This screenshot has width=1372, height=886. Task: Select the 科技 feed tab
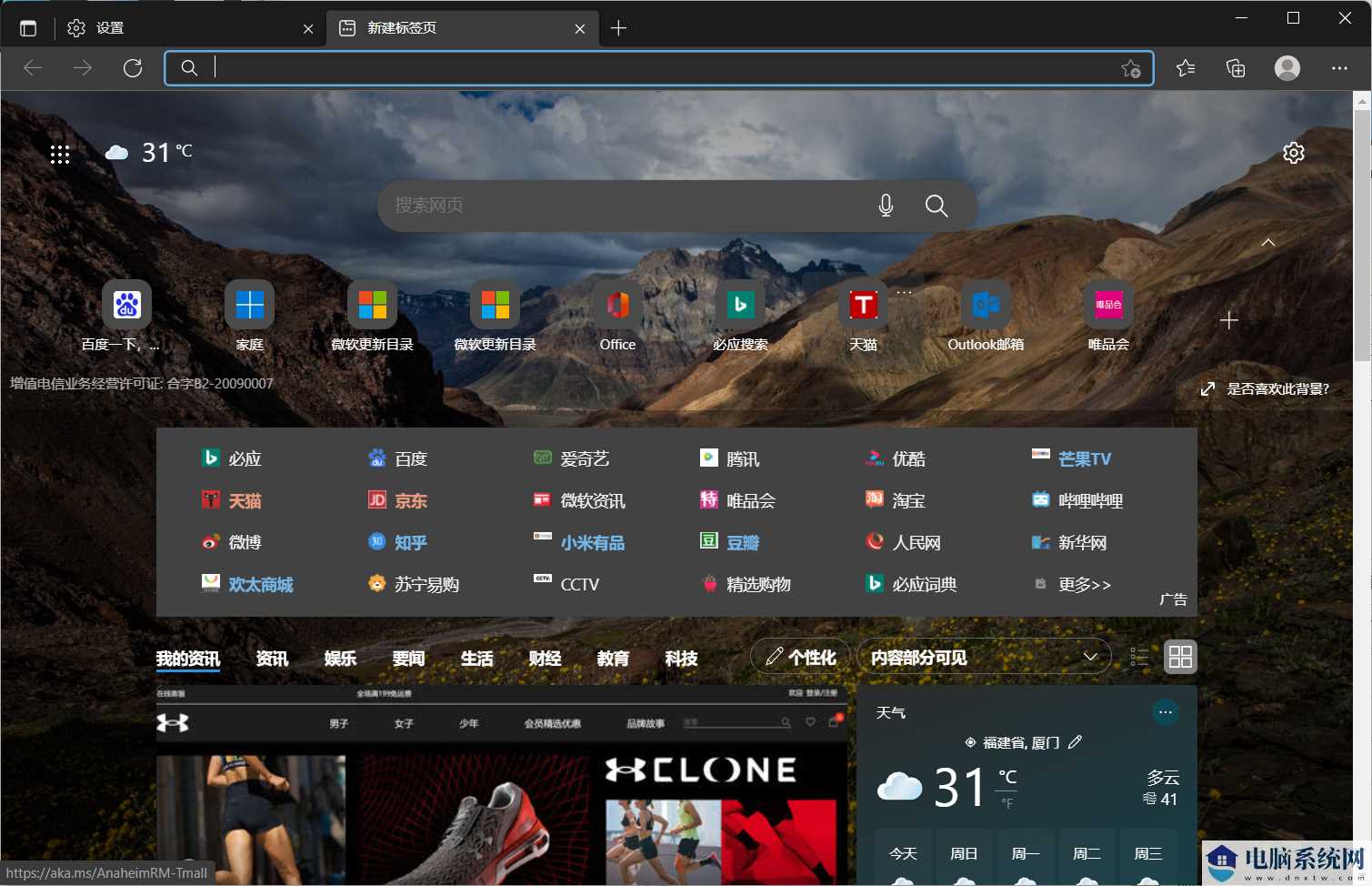tap(681, 659)
